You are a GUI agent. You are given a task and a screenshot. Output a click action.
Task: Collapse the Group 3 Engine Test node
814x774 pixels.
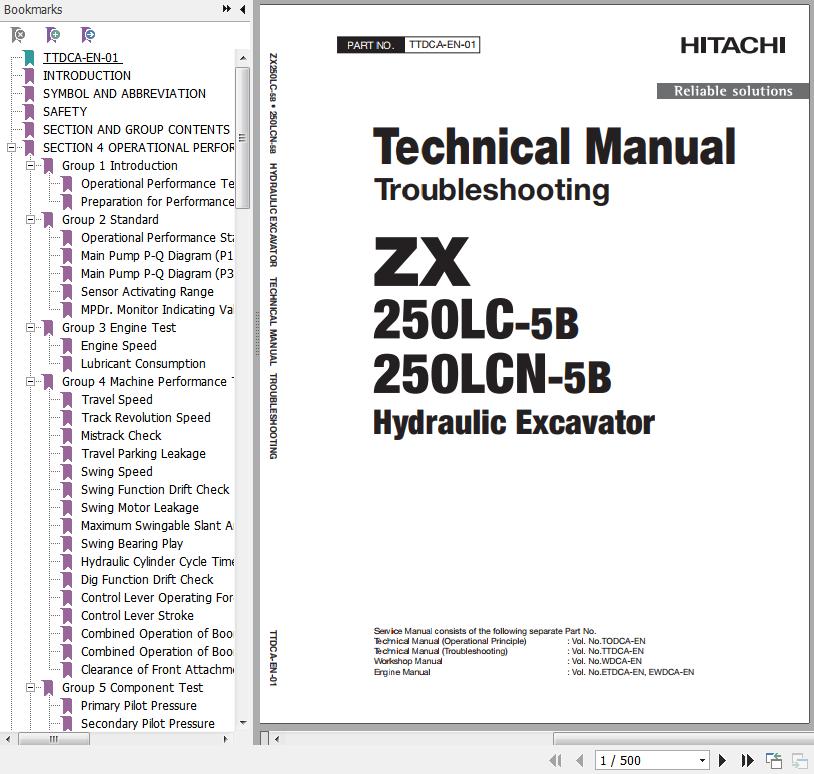coord(31,328)
